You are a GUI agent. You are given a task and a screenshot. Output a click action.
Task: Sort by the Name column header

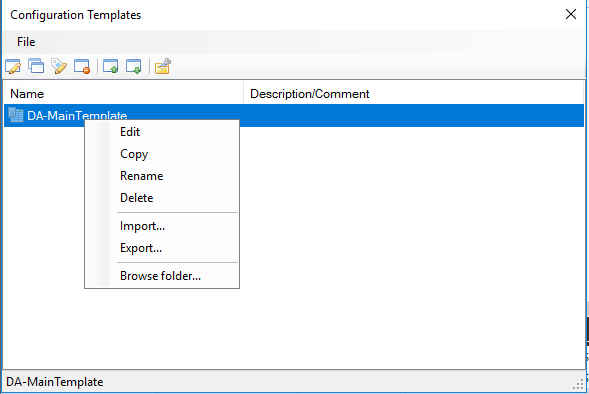(123, 94)
